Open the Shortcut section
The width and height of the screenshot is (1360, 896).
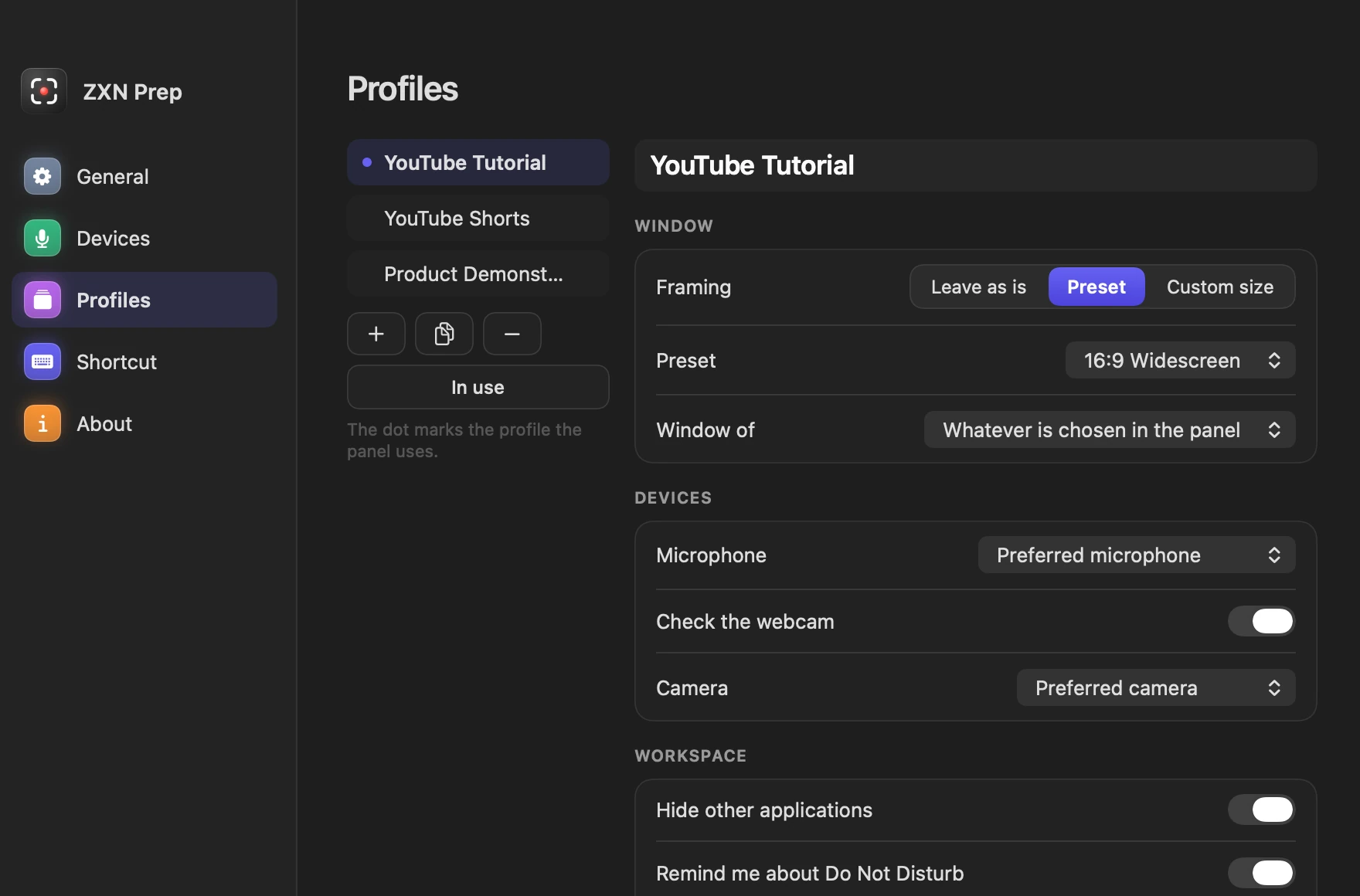[144, 361]
